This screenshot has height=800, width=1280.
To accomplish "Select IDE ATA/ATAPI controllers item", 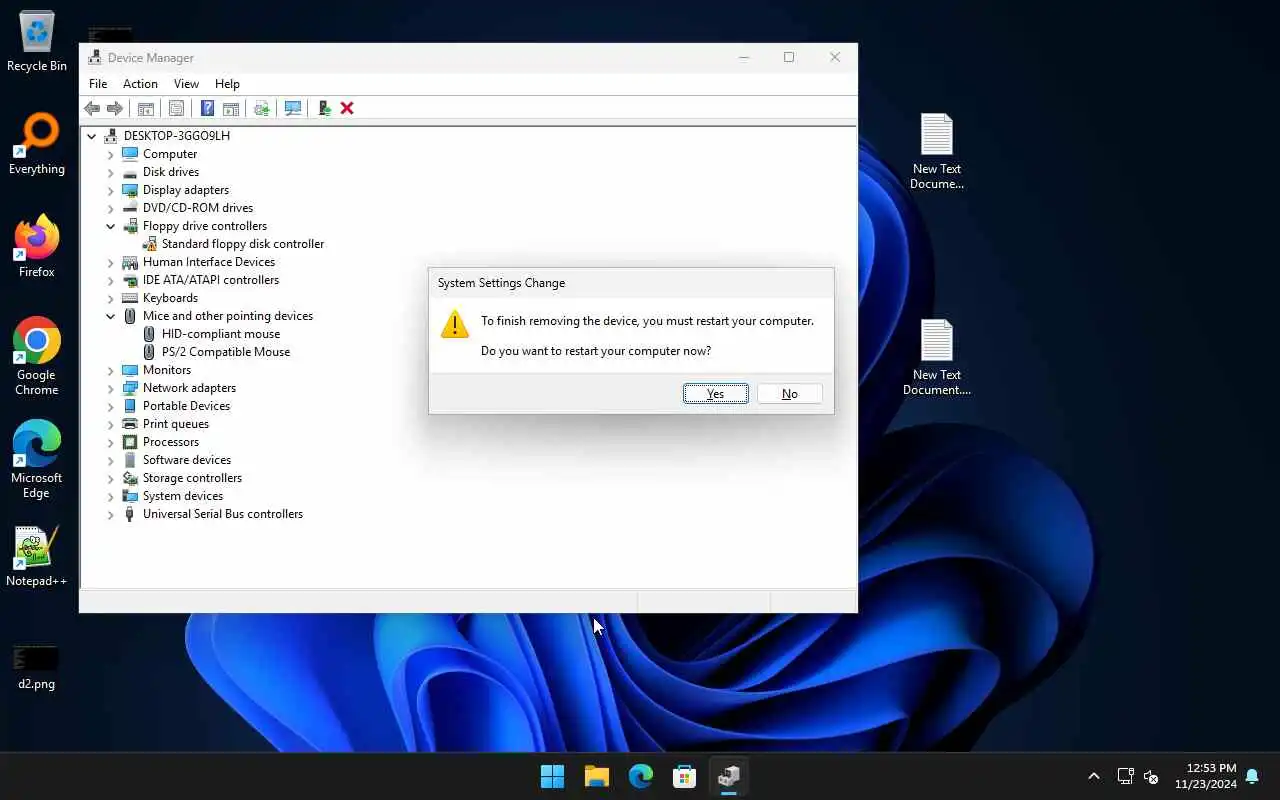I will pyautogui.click(x=210, y=280).
